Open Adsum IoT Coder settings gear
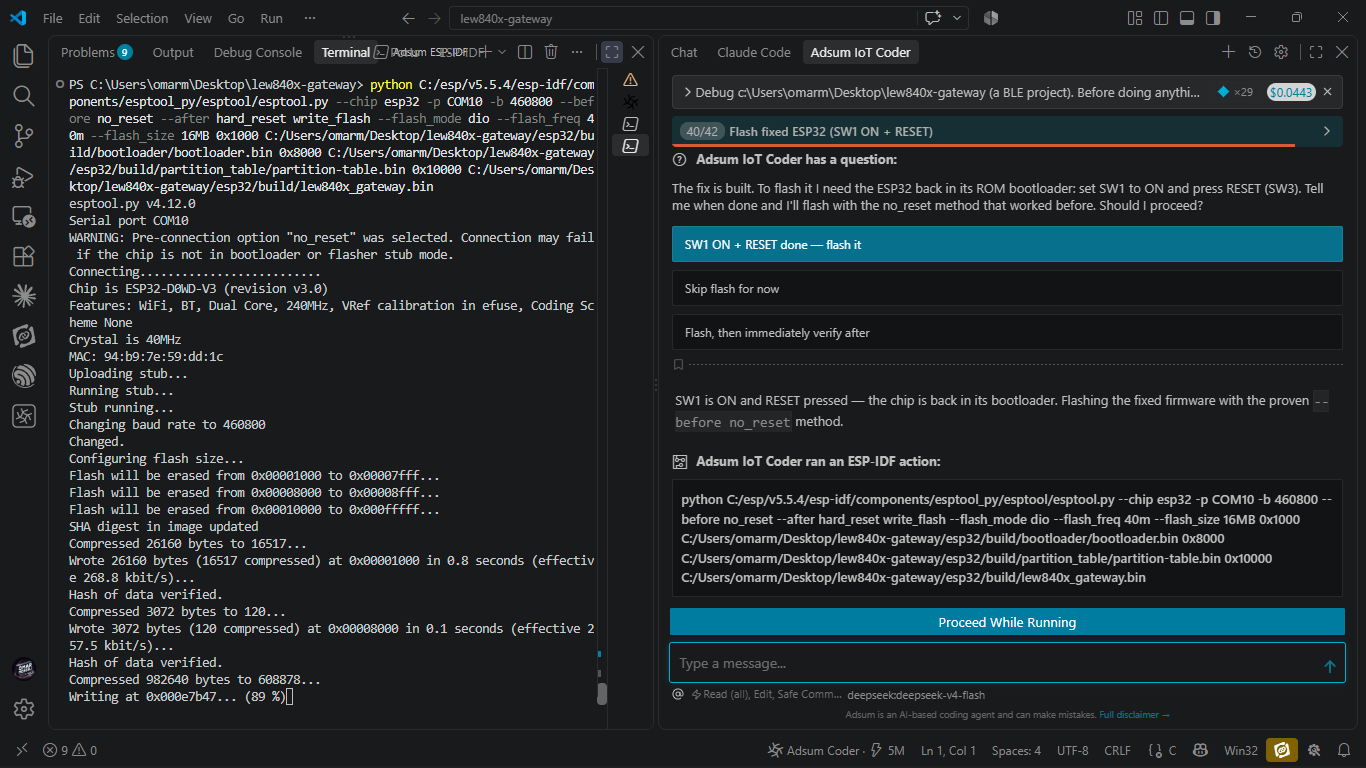The image size is (1366, 768). pyautogui.click(x=1281, y=52)
